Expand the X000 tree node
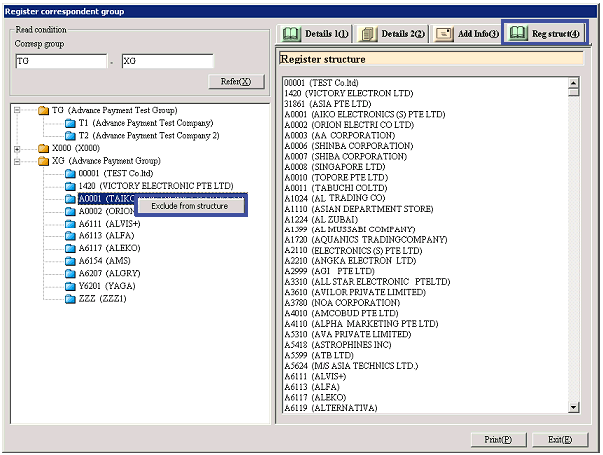The image size is (603, 455). [17, 148]
